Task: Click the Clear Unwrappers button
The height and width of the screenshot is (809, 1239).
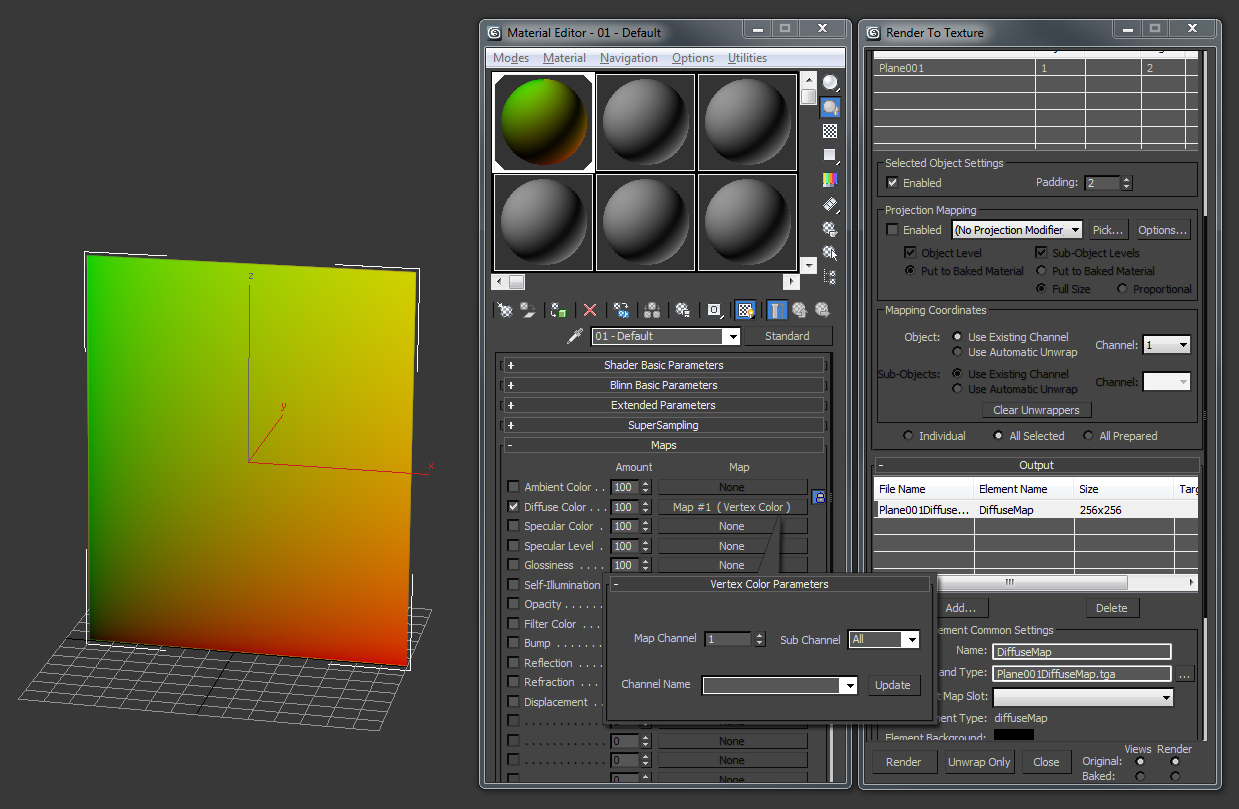Action: click(x=1037, y=409)
